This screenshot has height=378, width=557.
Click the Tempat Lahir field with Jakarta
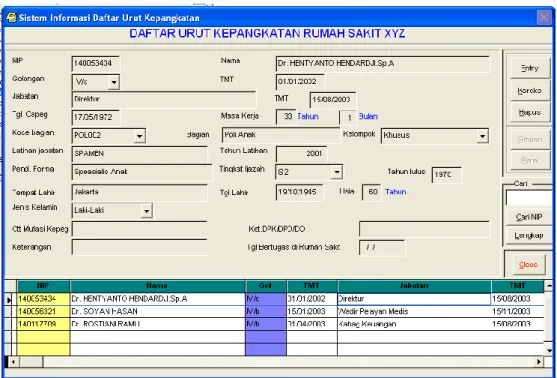(x=139, y=192)
